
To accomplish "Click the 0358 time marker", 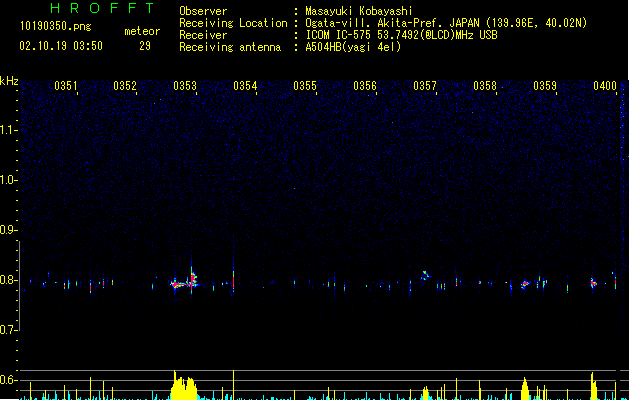I will 485,86.
